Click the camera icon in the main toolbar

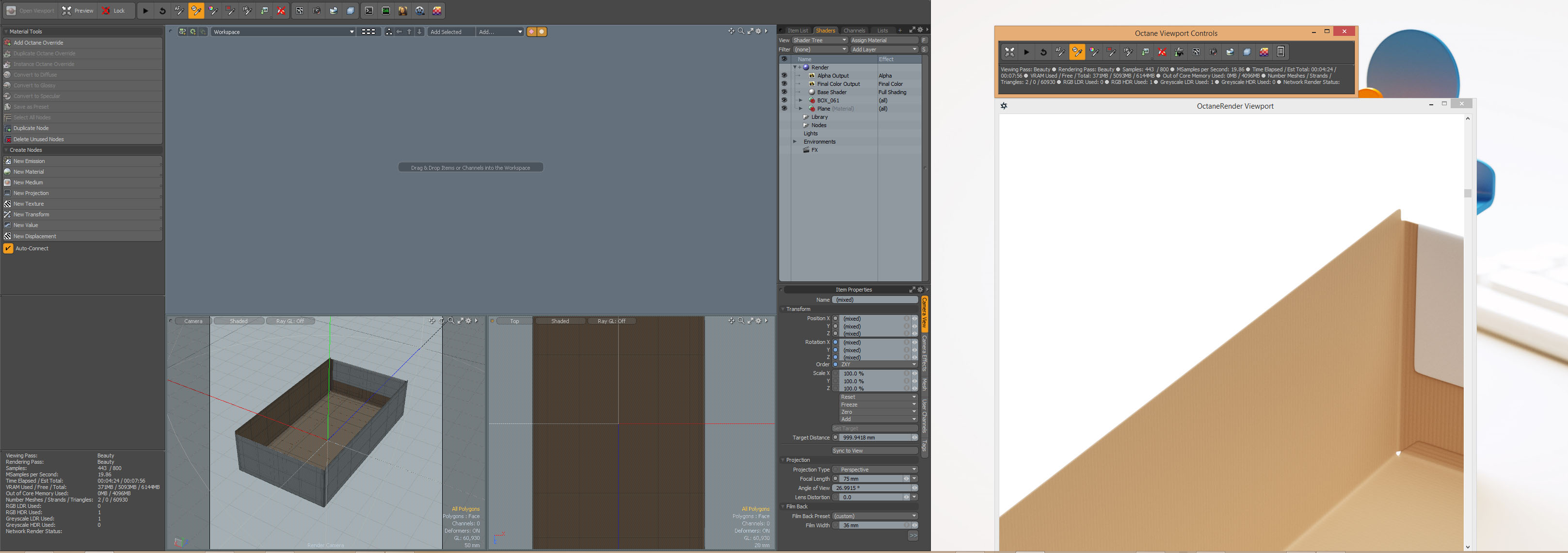tap(317, 11)
